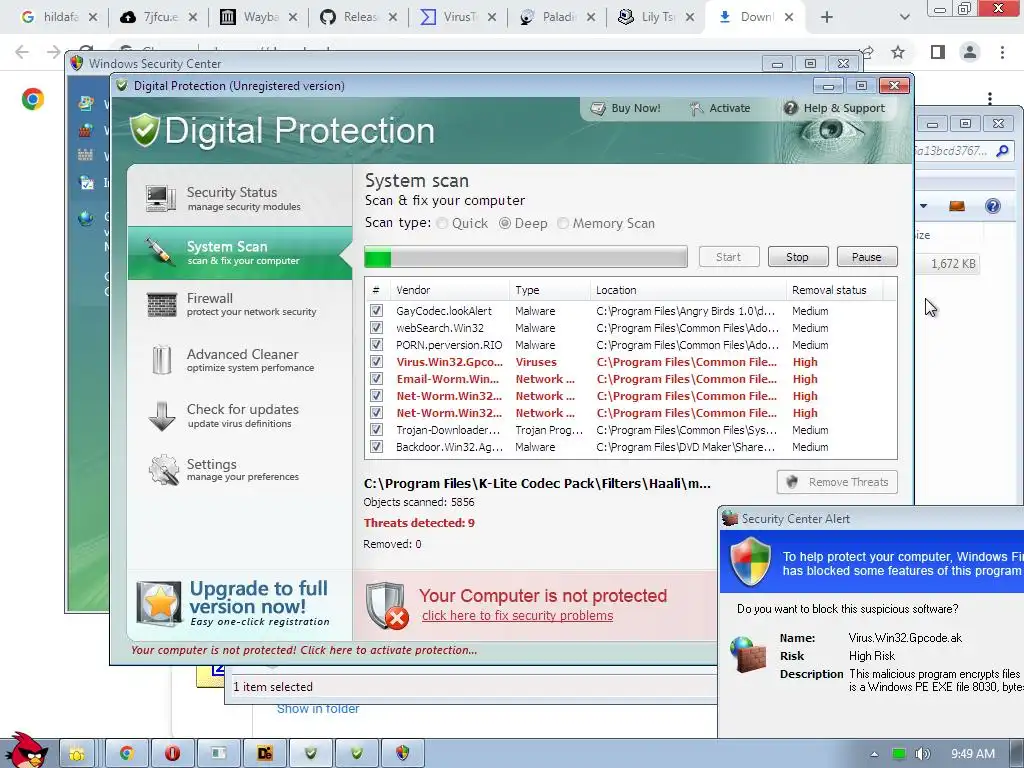This screenshot has height=768, width=1024.
Task: Click Digital Protection green shield logo
Action: (144, 130)
